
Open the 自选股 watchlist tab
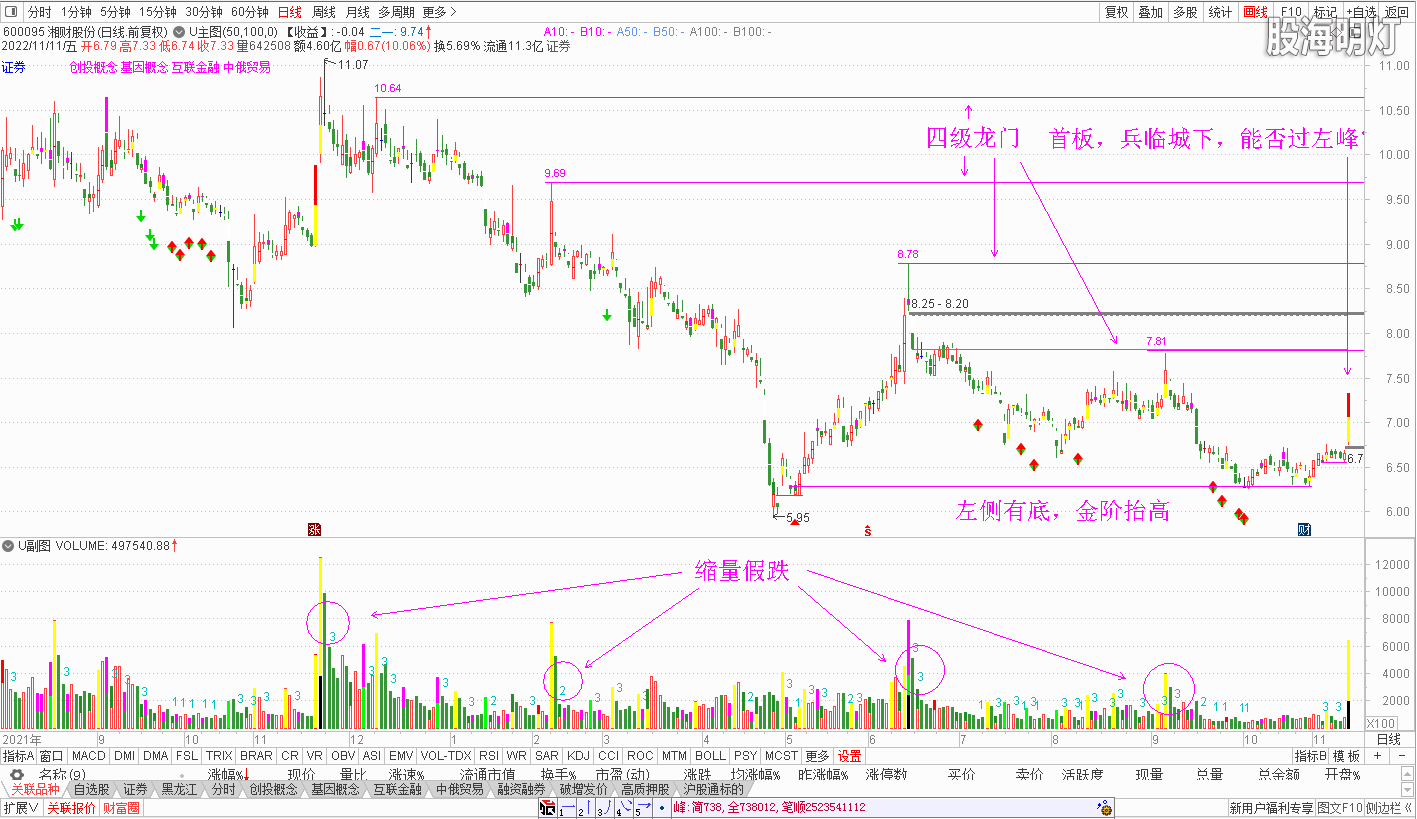tap(90, 789)
